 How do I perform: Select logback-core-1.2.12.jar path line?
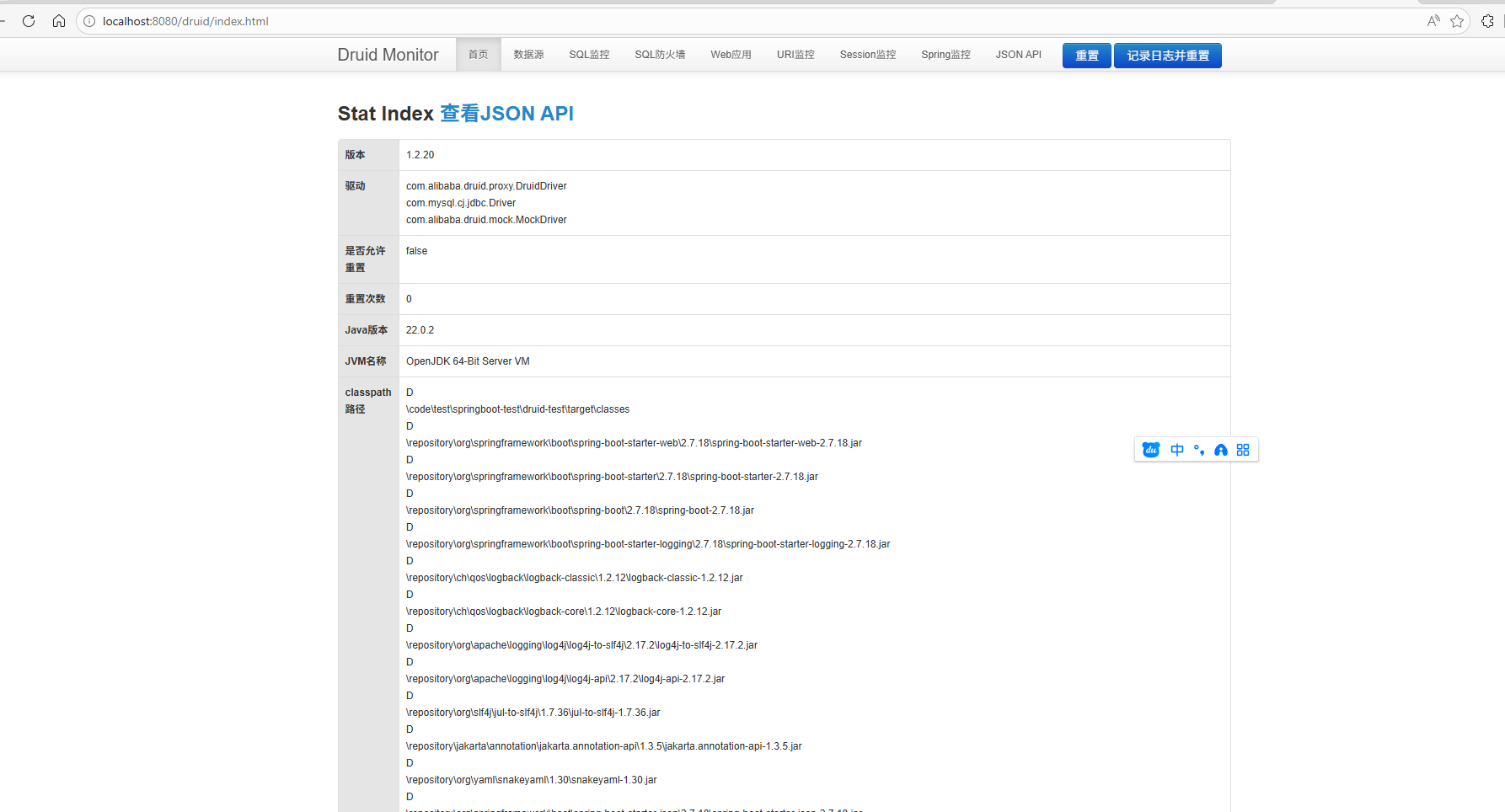click(x=564, y=612)
